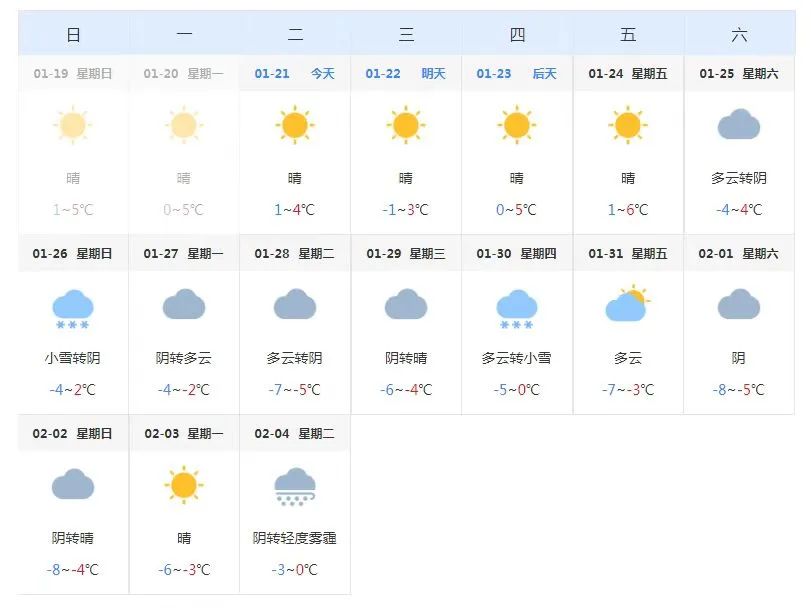Click the cloud icon for 01-28 Tuesday
The height and width of the screenshot is (608, 811).
(x=295, y=304)
